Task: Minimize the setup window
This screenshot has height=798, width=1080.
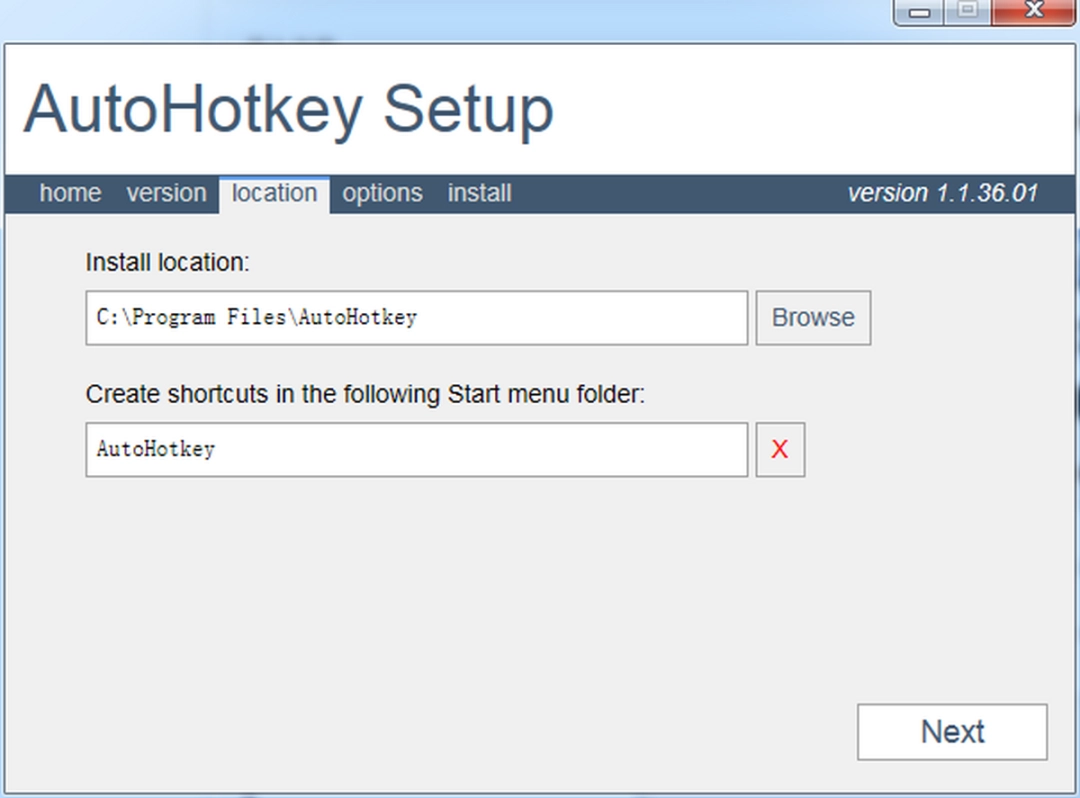Action: click(917, 13)
